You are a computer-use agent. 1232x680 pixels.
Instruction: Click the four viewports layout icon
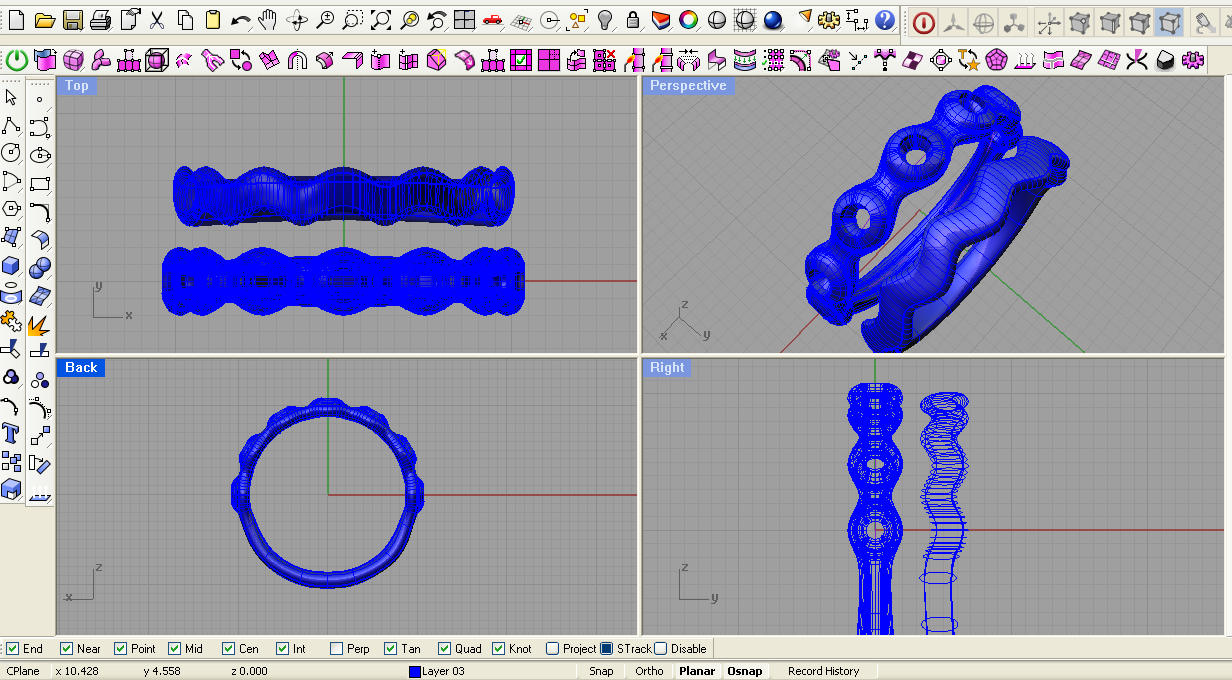464,19
